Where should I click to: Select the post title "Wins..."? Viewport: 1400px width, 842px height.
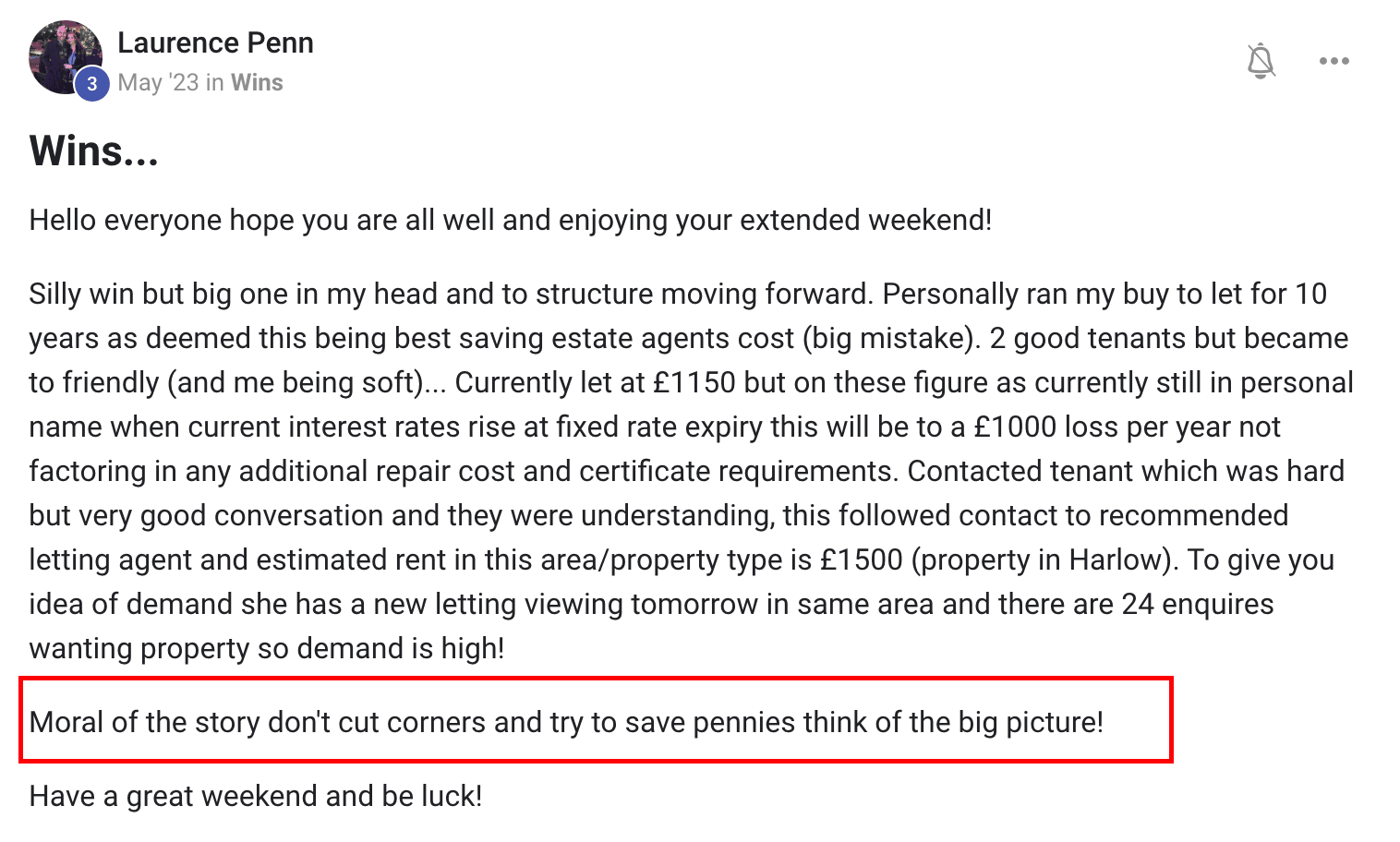point(93,150)
